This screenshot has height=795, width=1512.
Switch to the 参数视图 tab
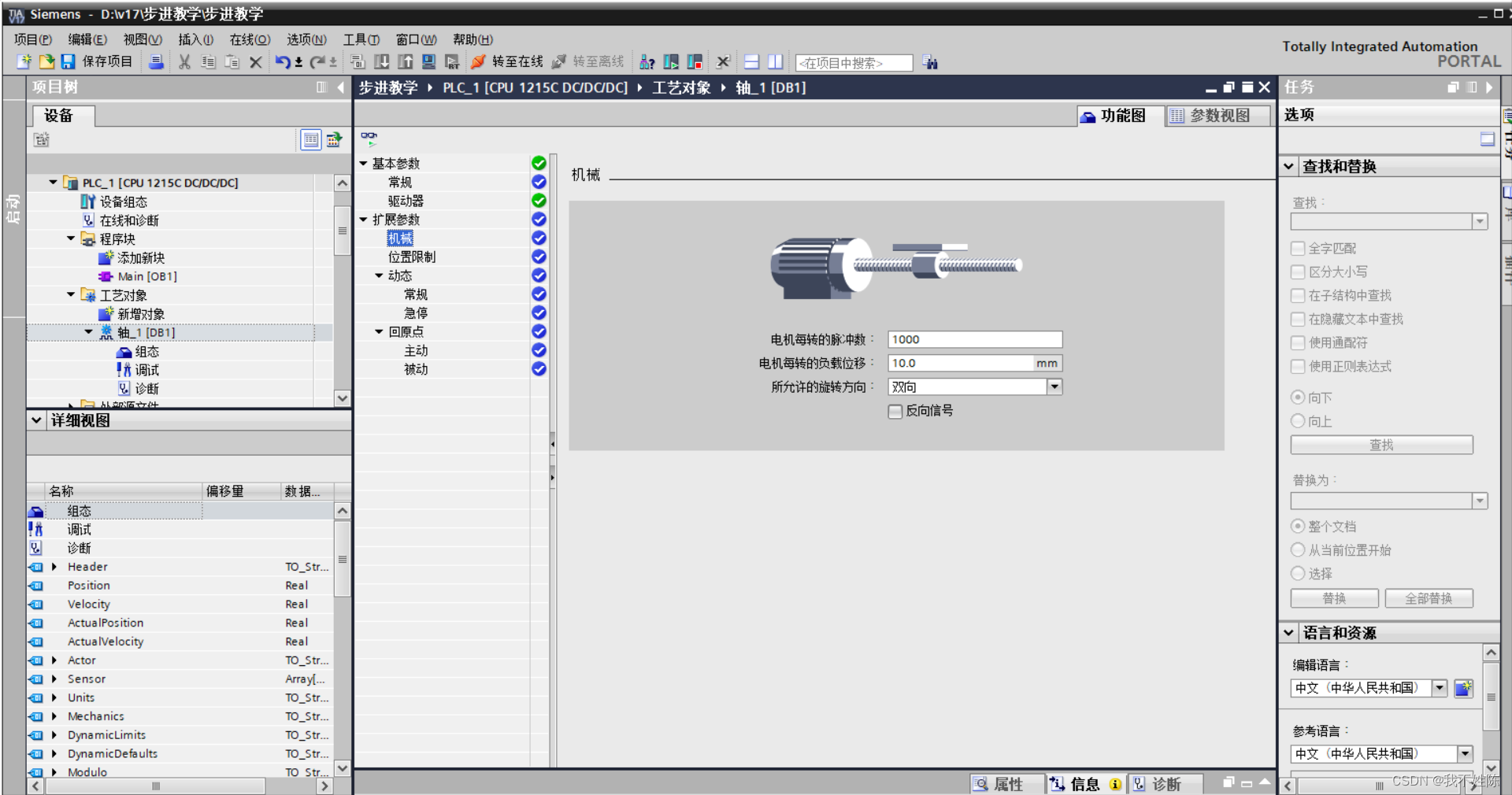click(1217, 115)
